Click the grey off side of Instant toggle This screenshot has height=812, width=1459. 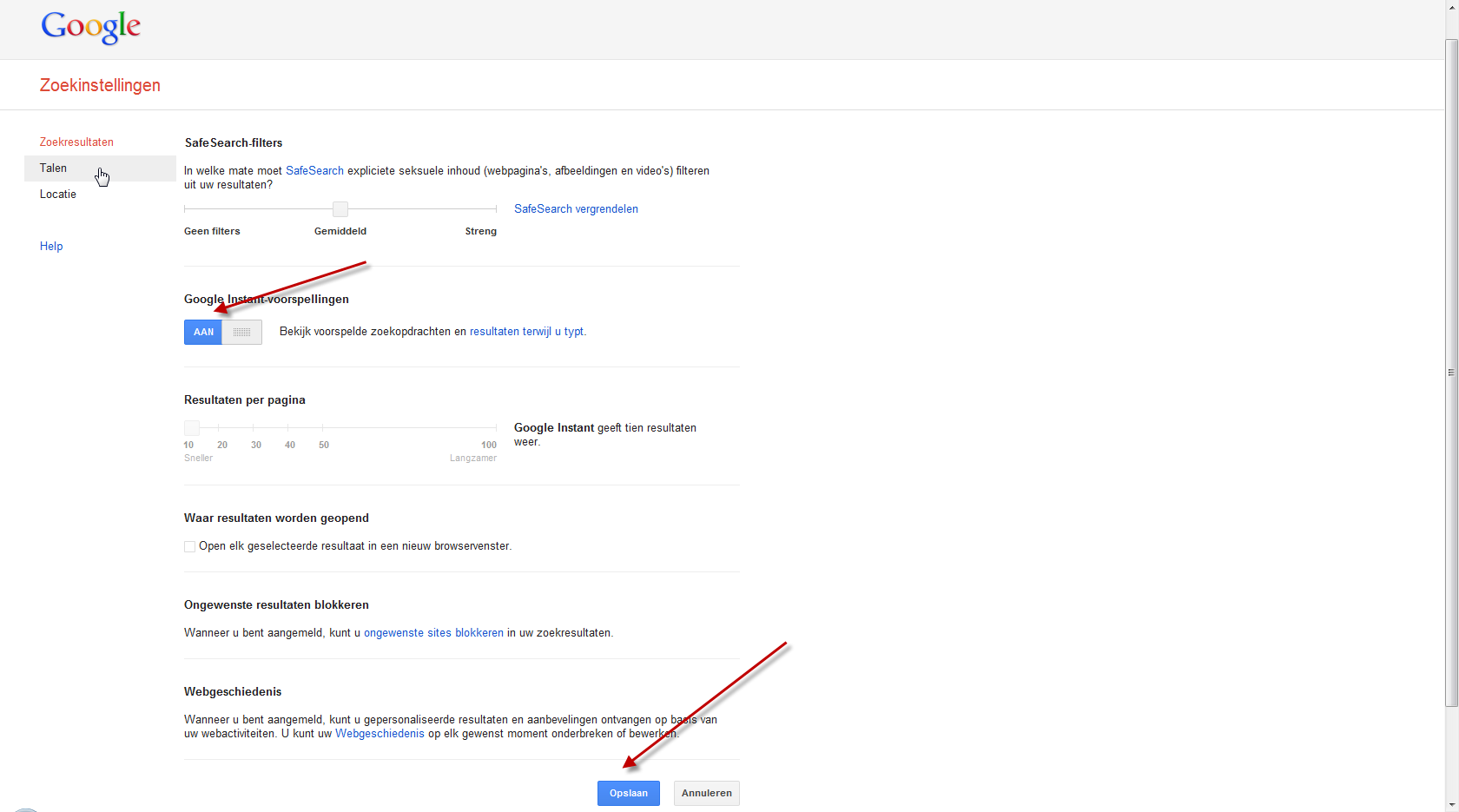[242, 332]
